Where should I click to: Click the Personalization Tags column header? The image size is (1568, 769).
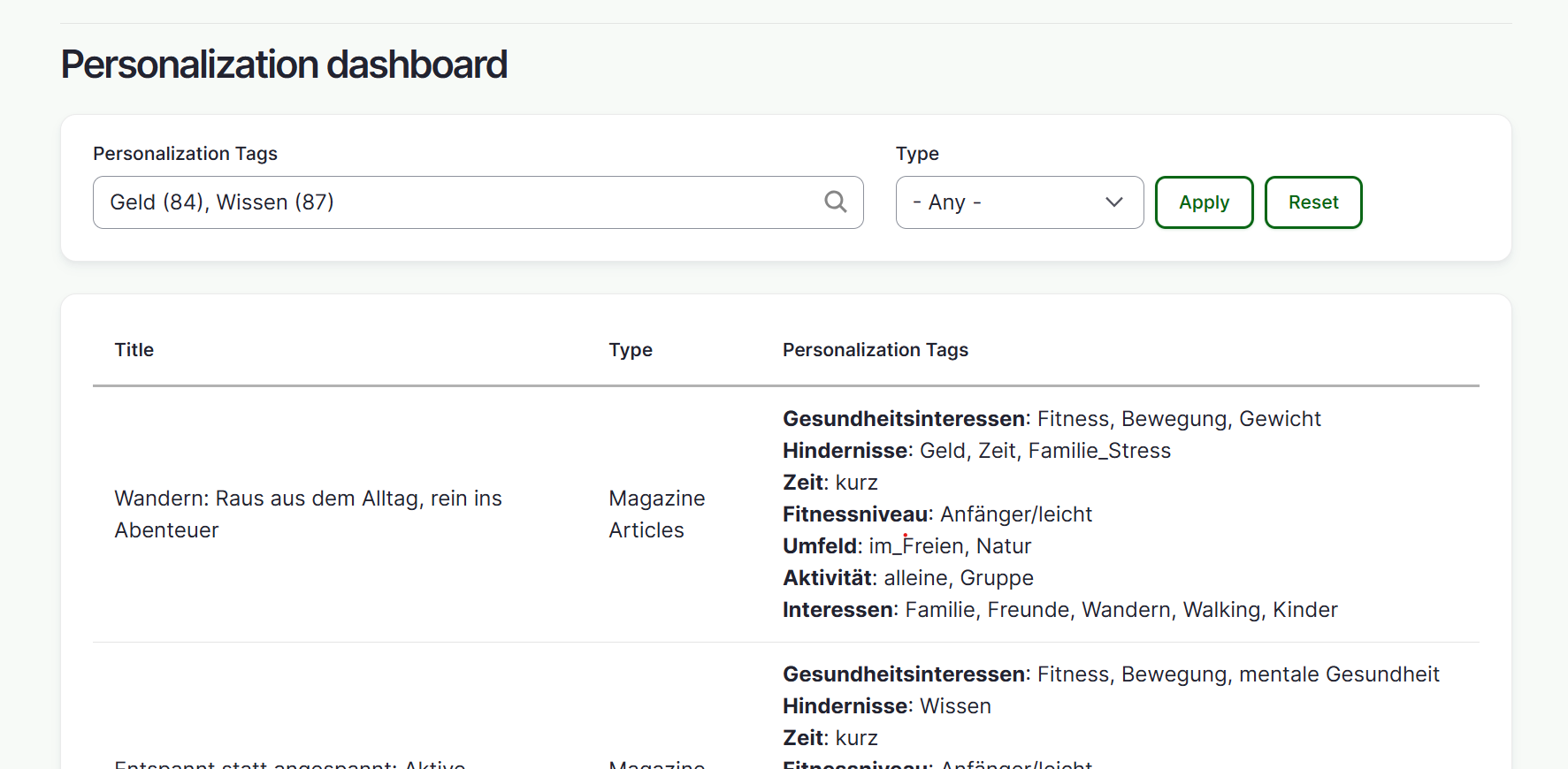click(x=875, y=350)
